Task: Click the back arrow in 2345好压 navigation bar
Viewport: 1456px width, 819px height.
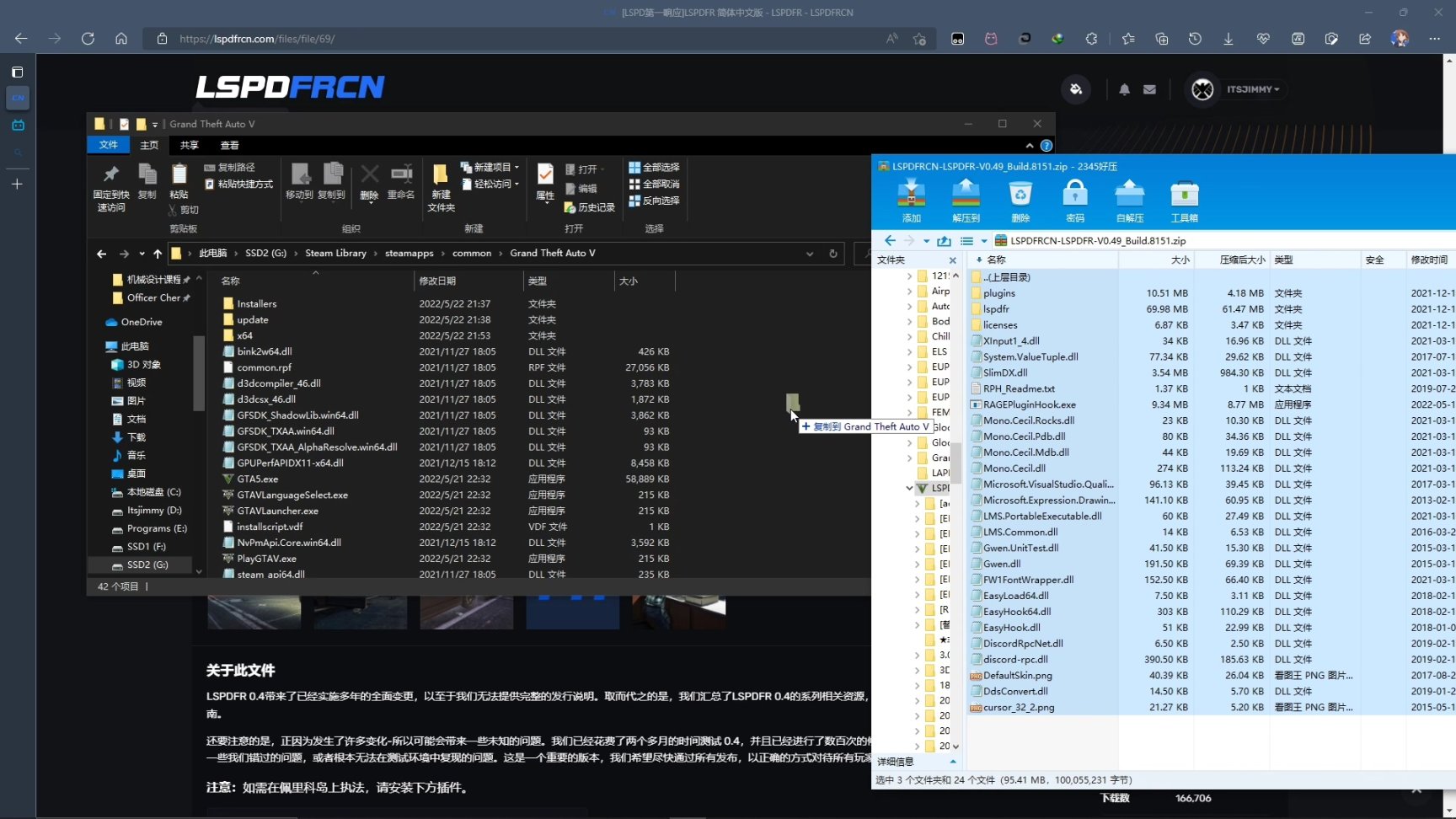Action: [890, 241]
